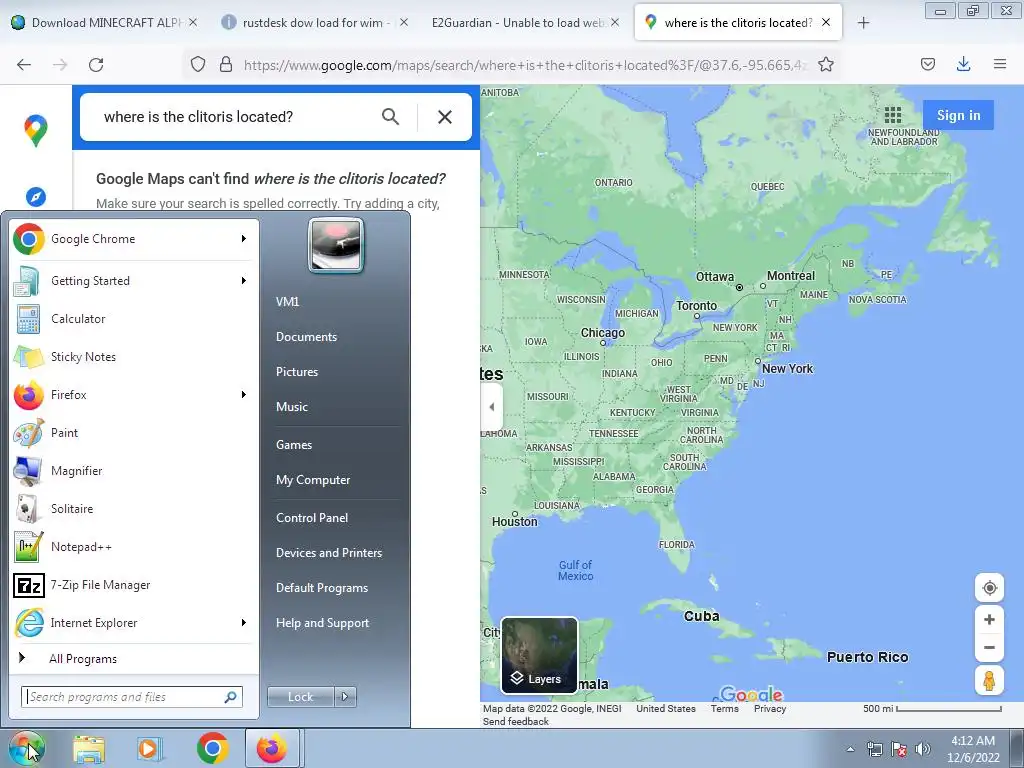Open Help and Support

tap(322, 623)
